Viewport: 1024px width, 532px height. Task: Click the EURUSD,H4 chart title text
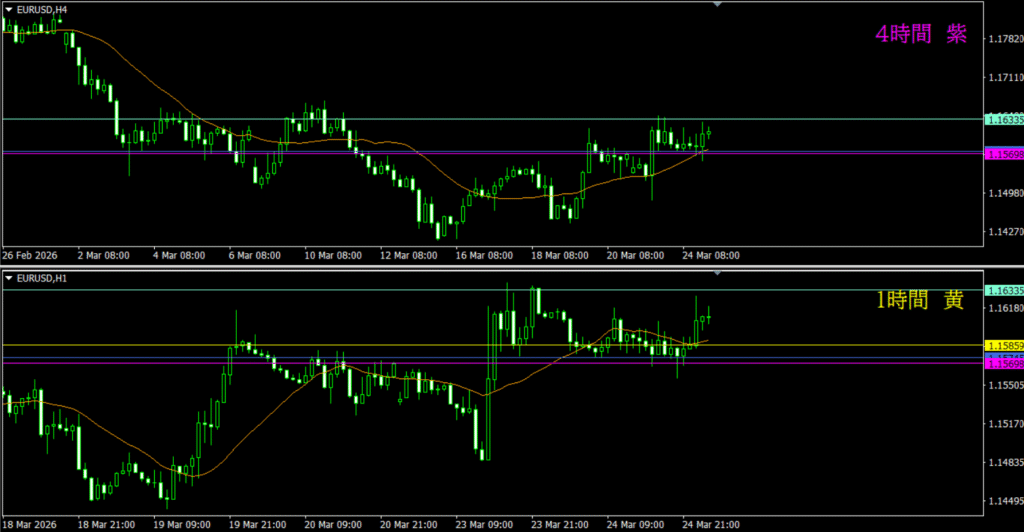tap(42, 9)
